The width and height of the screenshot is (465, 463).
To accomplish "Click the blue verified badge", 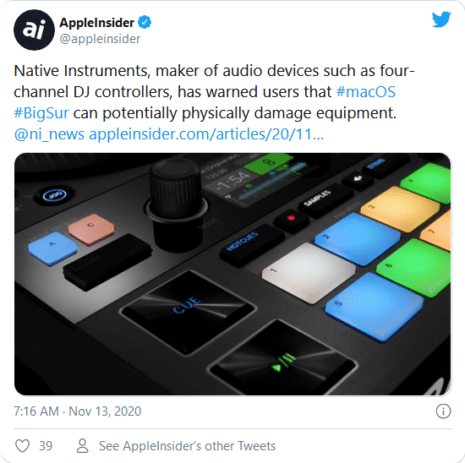I will [x=145, y=22].
